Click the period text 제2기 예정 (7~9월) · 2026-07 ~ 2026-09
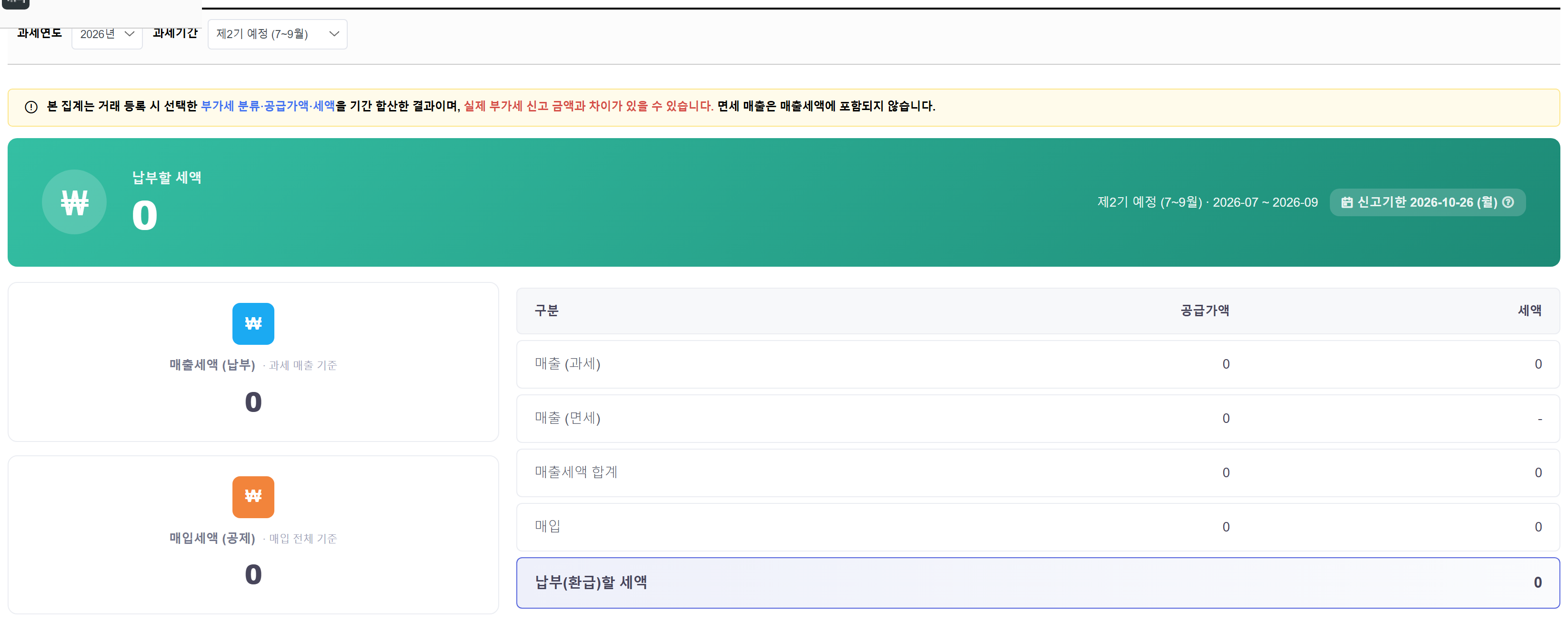Image resolution: width=1568 pixels, height=622 pixels. 1207,202
